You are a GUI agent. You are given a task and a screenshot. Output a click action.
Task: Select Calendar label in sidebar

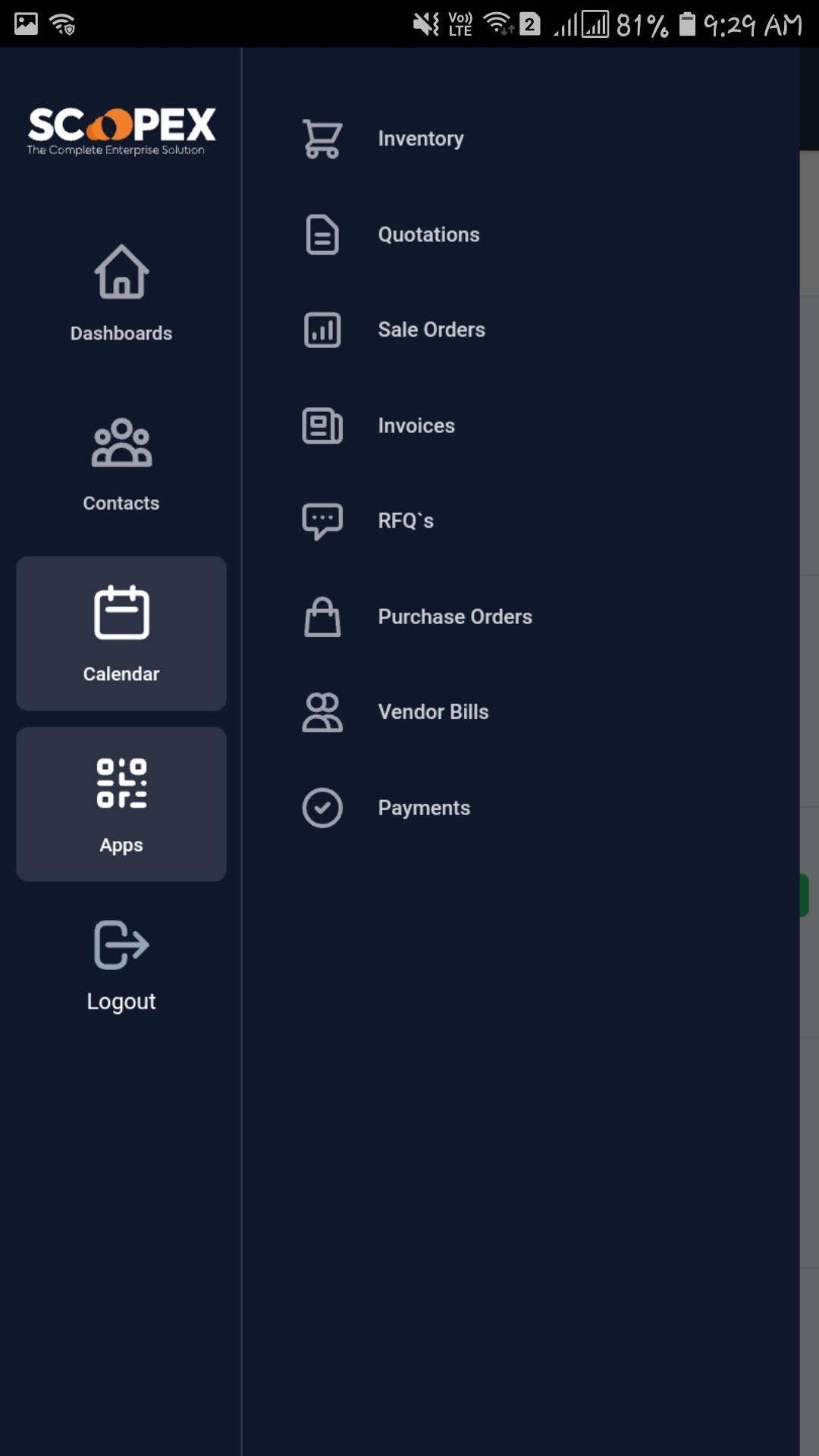click(x=121, y=674)
